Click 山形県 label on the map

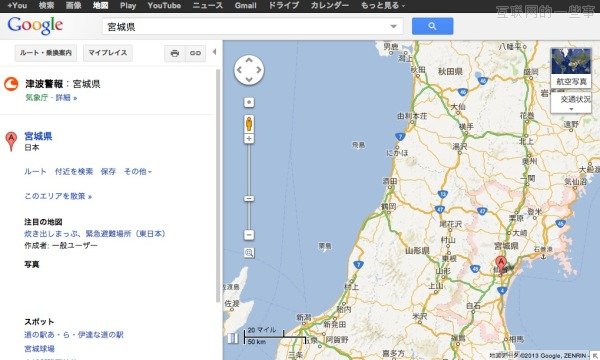(x=417, y=251)
